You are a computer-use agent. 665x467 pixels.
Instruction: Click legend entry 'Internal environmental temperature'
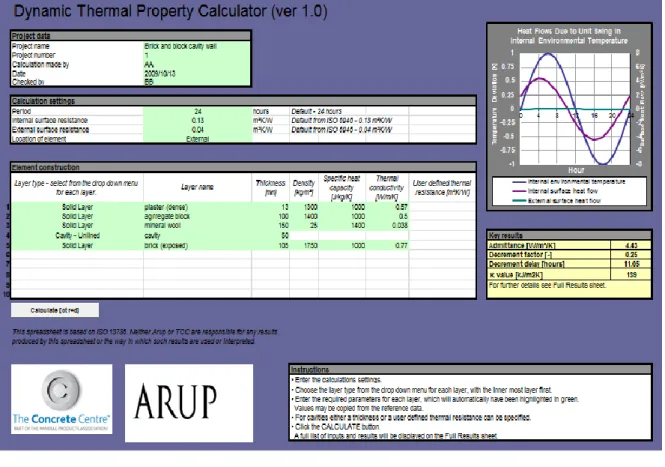[569, 182]
